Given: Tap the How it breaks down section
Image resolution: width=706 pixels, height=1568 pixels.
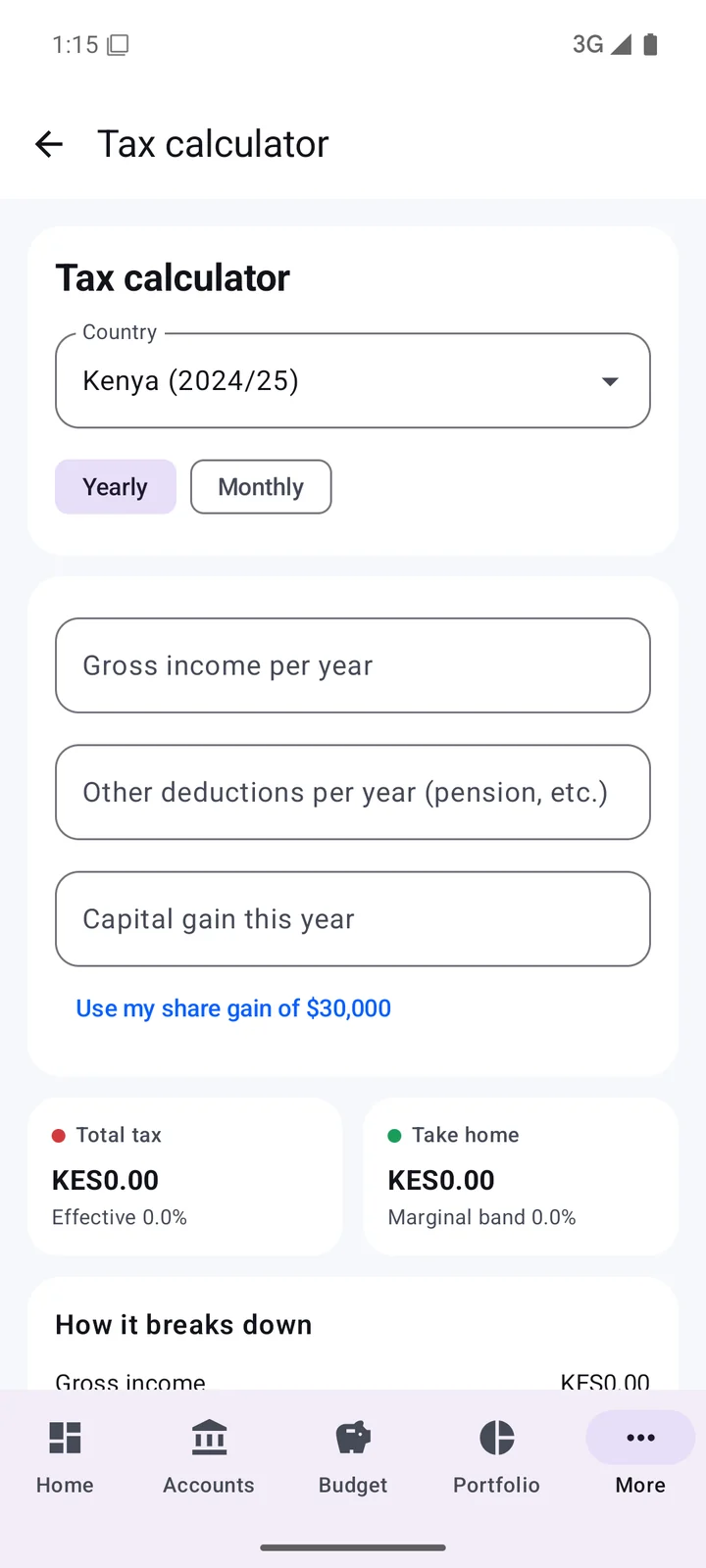Looking at the screenshot, I should click(x=183, y=1325).
